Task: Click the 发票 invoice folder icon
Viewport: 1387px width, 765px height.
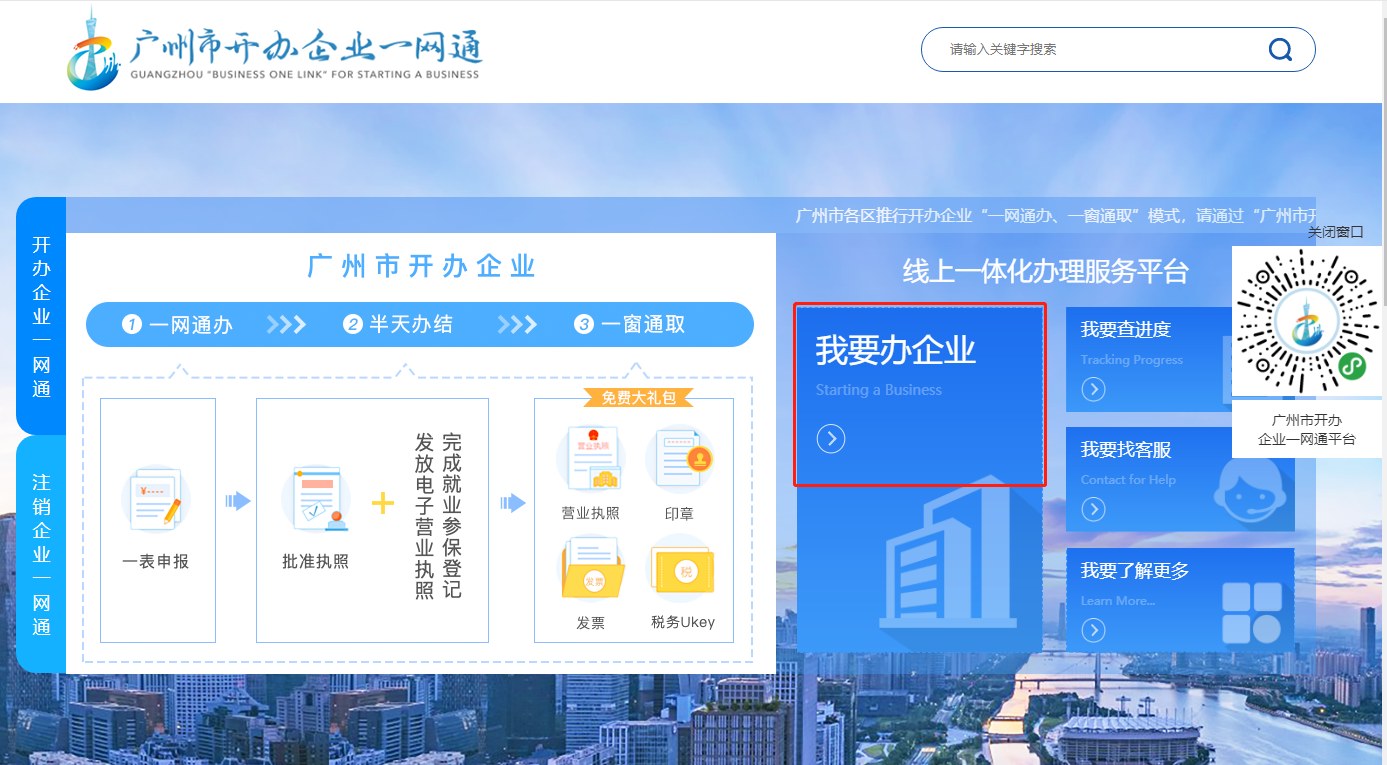Action: [x=590, y=567]
